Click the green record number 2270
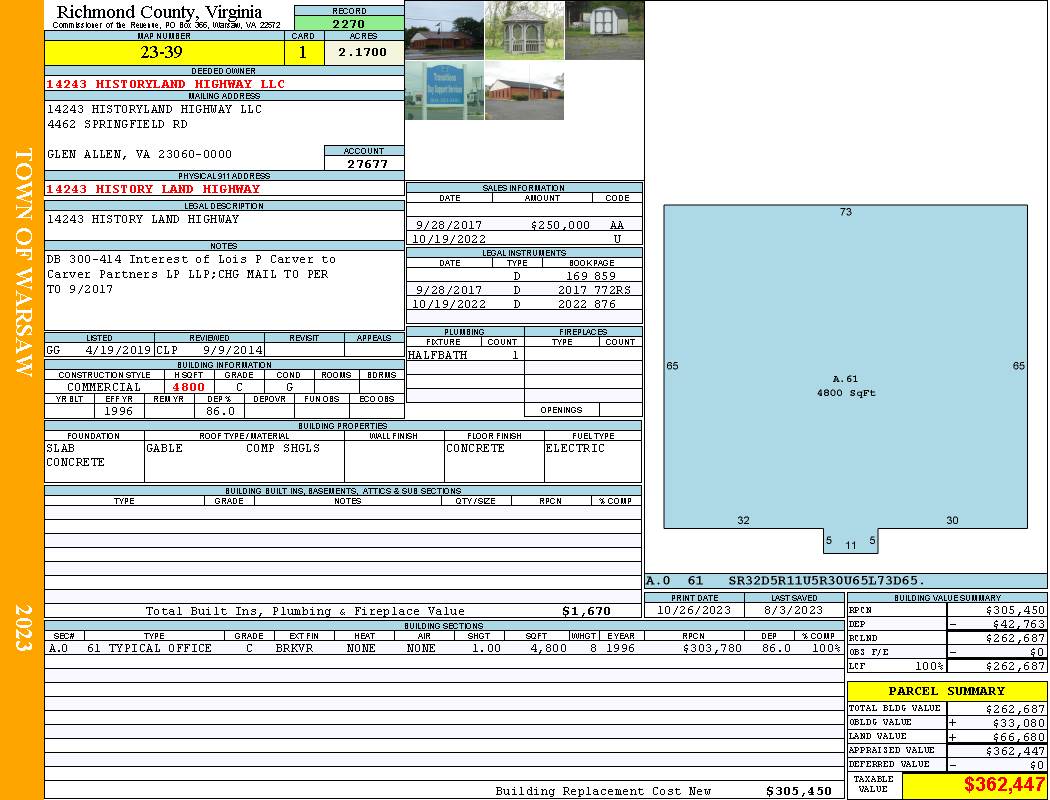This screenshot has width=1050, height=800. coord(349,23)
